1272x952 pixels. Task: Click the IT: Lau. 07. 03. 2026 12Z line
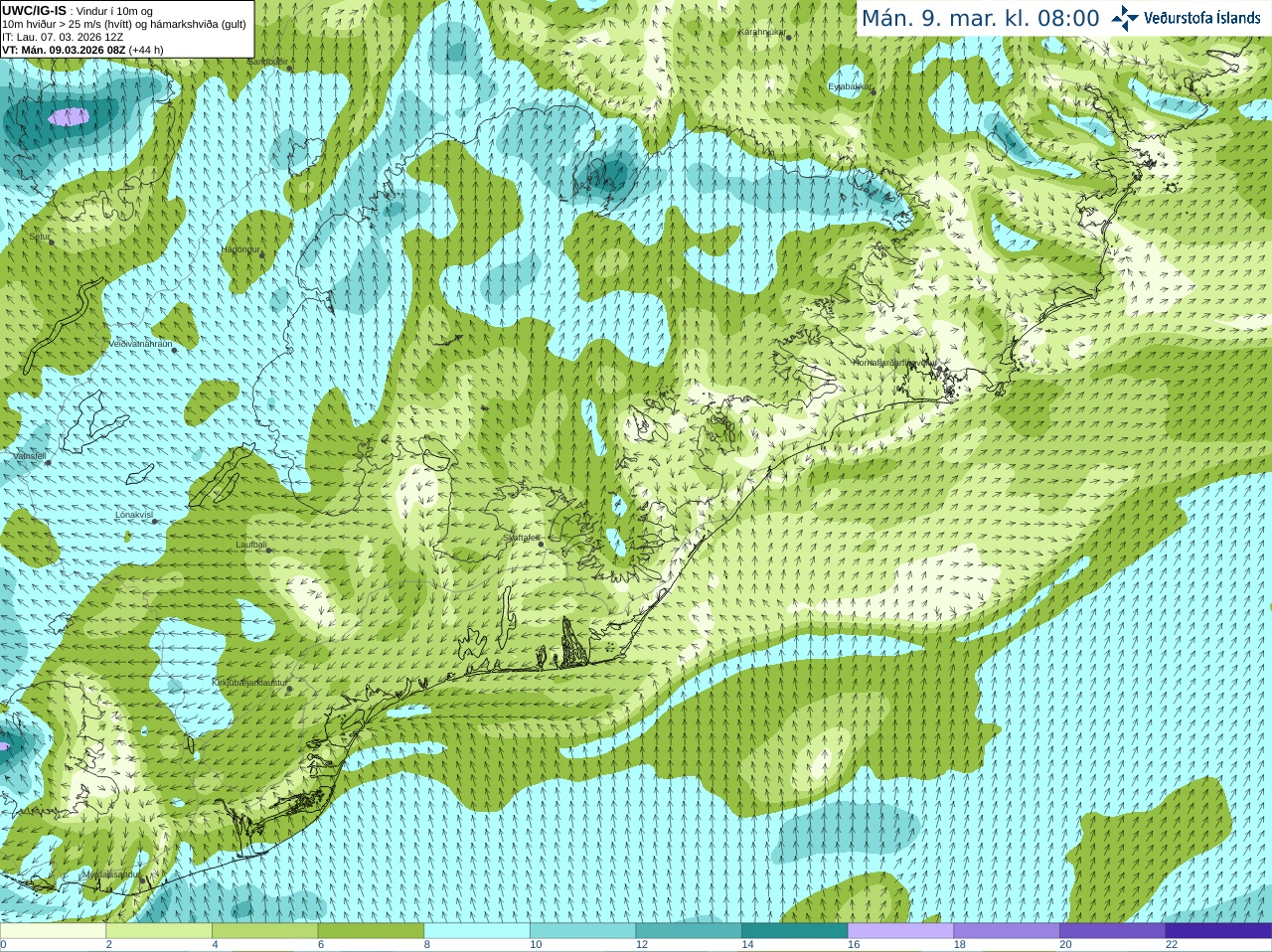click(x=63, y=37)
